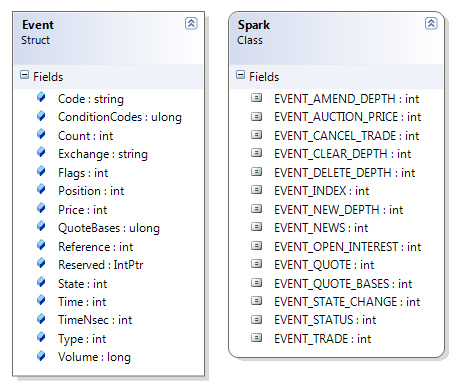Image resolution: width=469 pixels, height=392 pixels.
Task: Click the field icon beside State : int
Action: coord(41,282)
